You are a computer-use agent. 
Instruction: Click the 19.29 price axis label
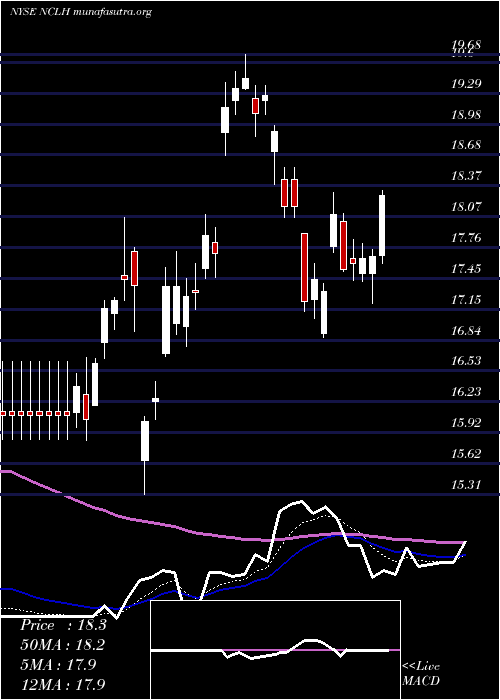tap(466, 83)
